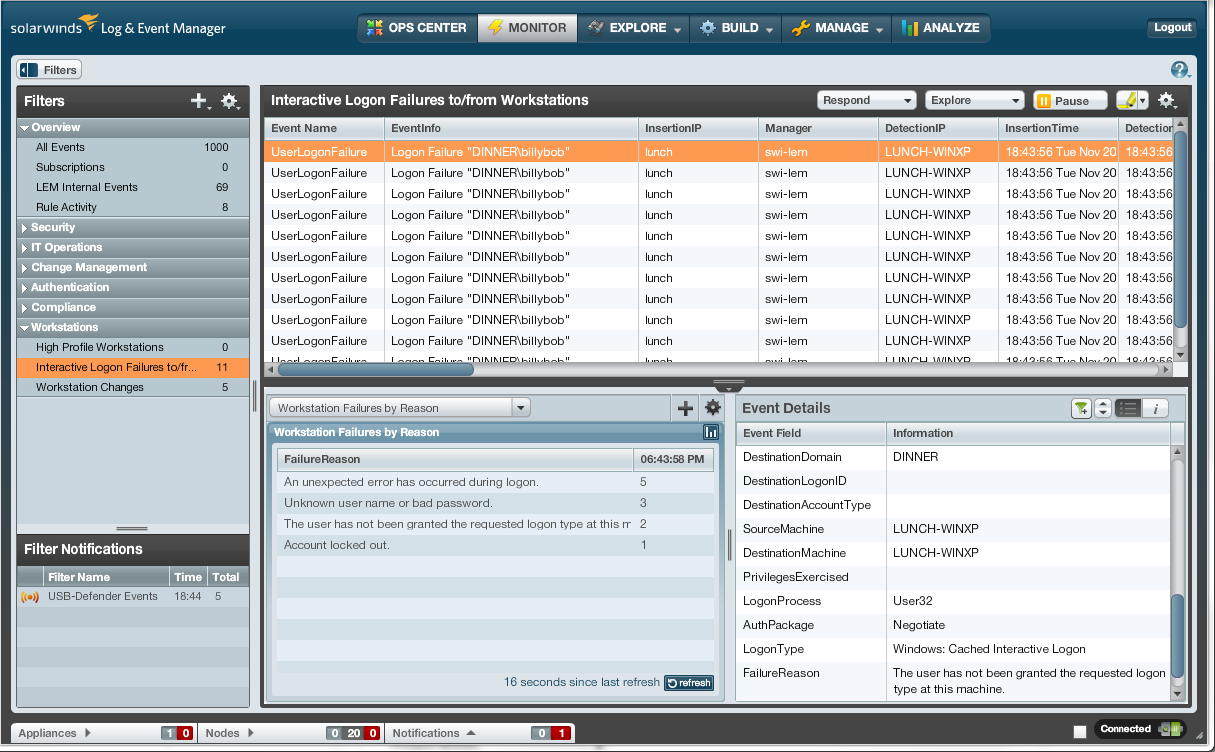This screenshot has height=752, width=1215.
Task: Click the add filter plus icon
Action: pyautogui.click(x=199, y=100)
